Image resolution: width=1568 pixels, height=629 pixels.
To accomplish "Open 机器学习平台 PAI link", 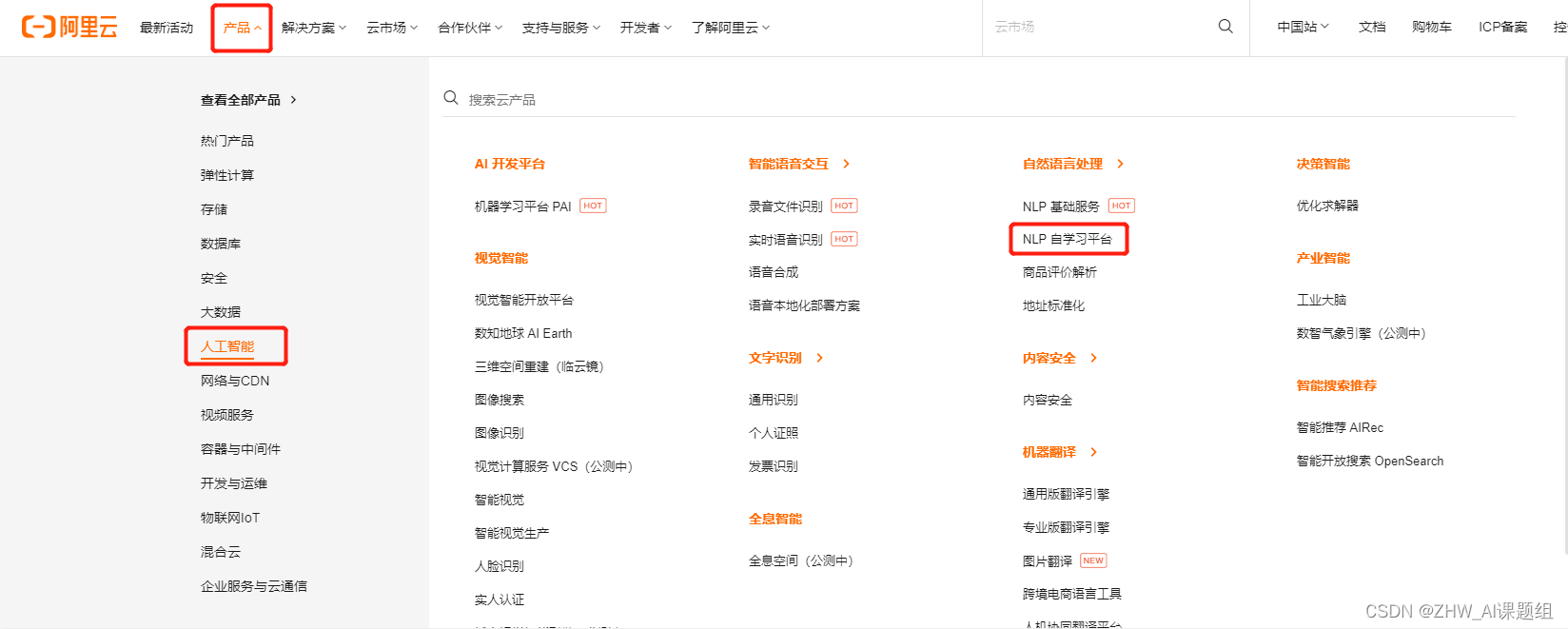I will coord(523,206).
